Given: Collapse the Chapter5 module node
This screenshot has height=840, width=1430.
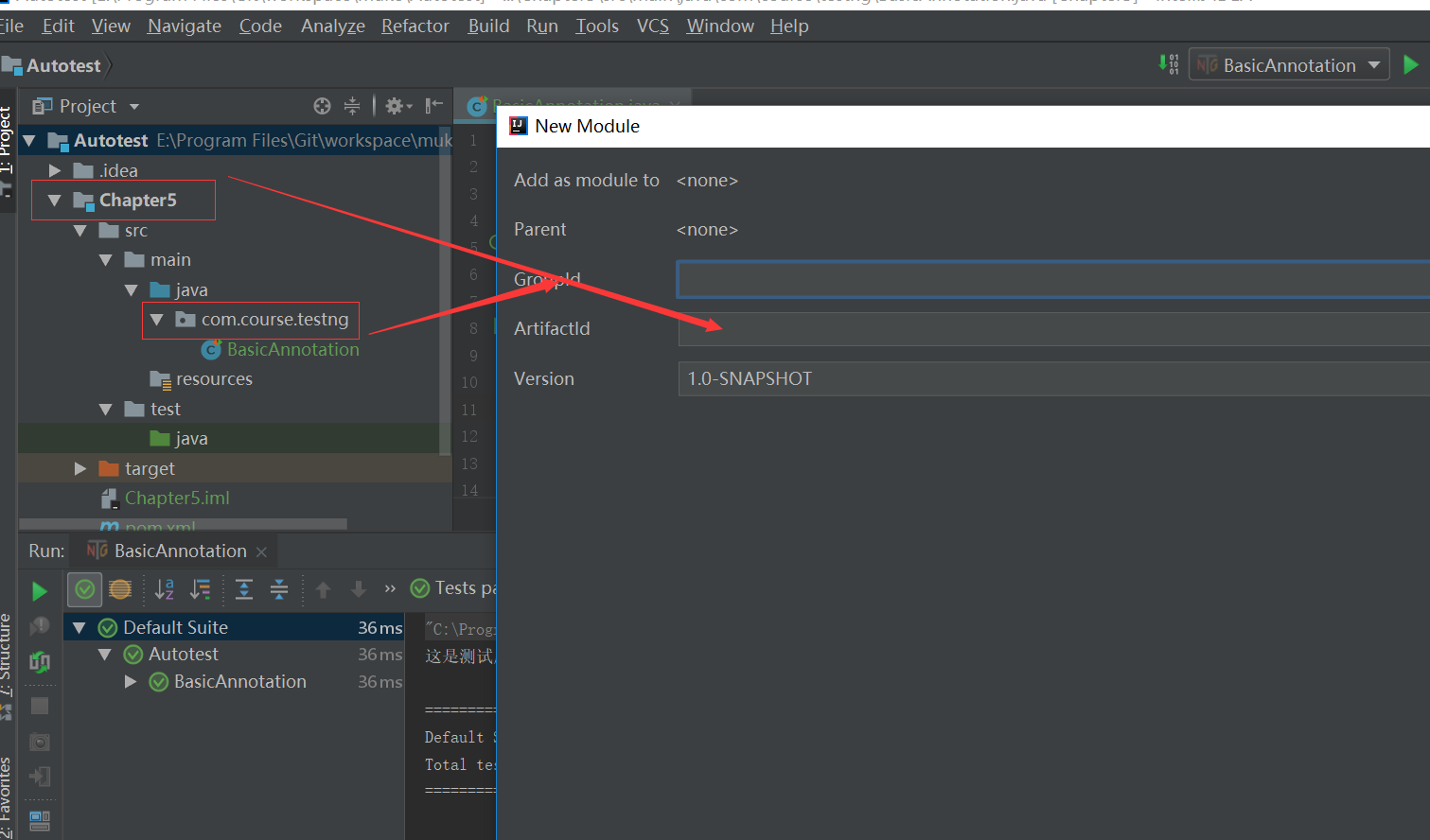Looking at the screenshot, I should point(55,201).
